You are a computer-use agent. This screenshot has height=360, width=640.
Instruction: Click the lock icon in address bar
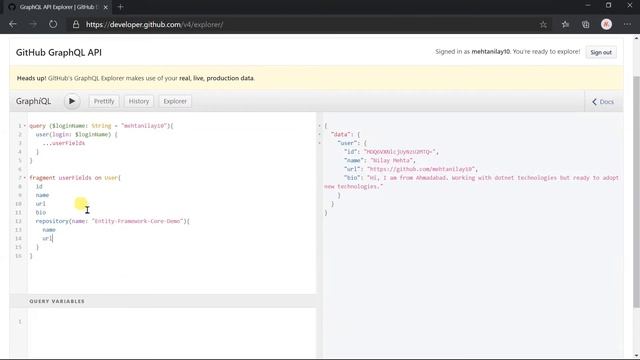coord(76,24)
